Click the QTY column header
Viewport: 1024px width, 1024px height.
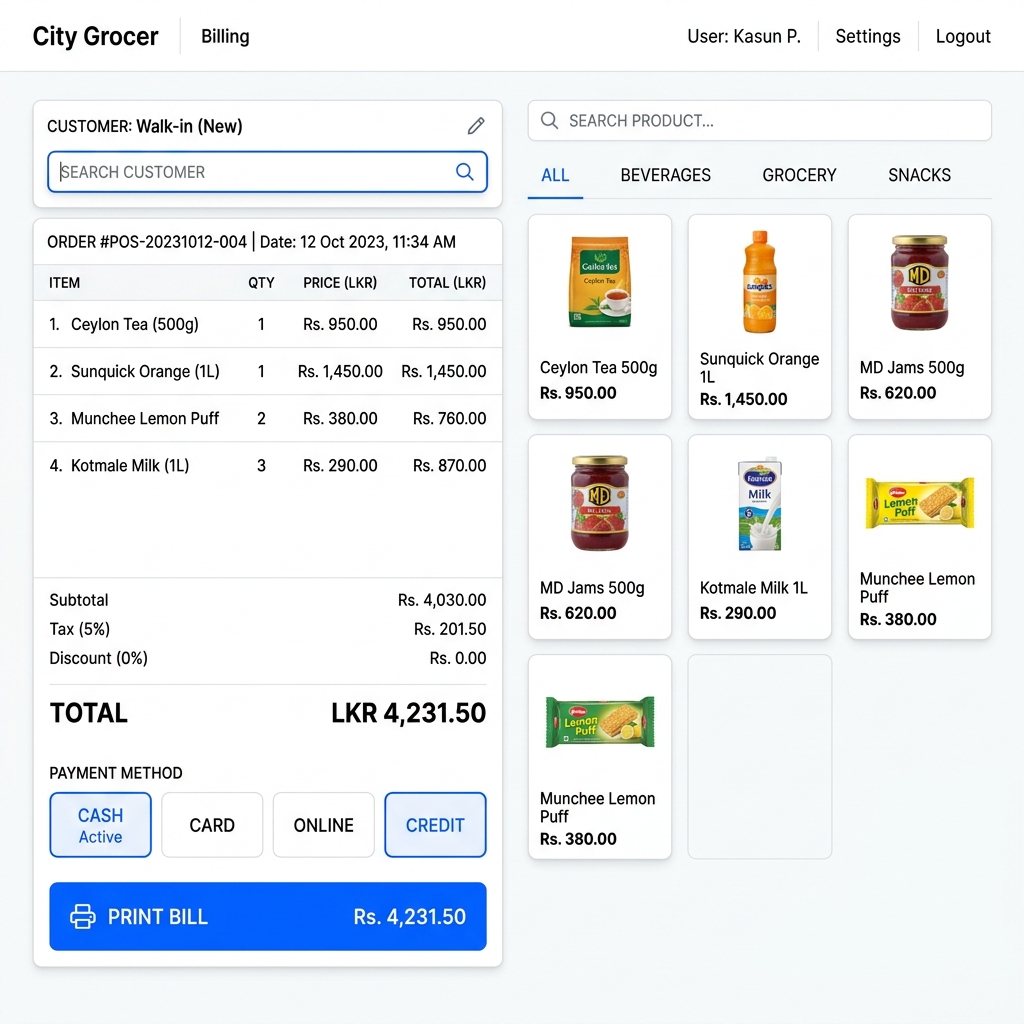261,283
